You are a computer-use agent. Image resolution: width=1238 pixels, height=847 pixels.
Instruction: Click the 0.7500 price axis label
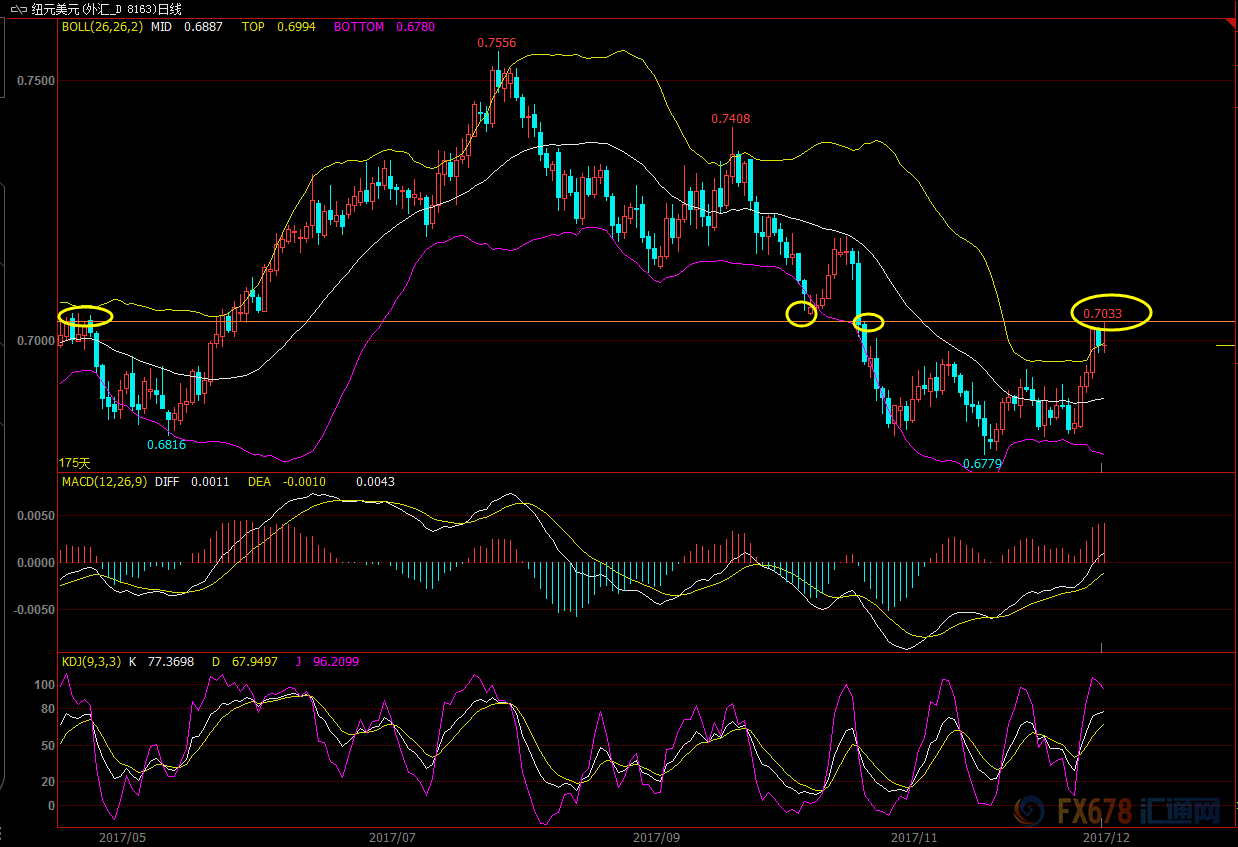35,80
